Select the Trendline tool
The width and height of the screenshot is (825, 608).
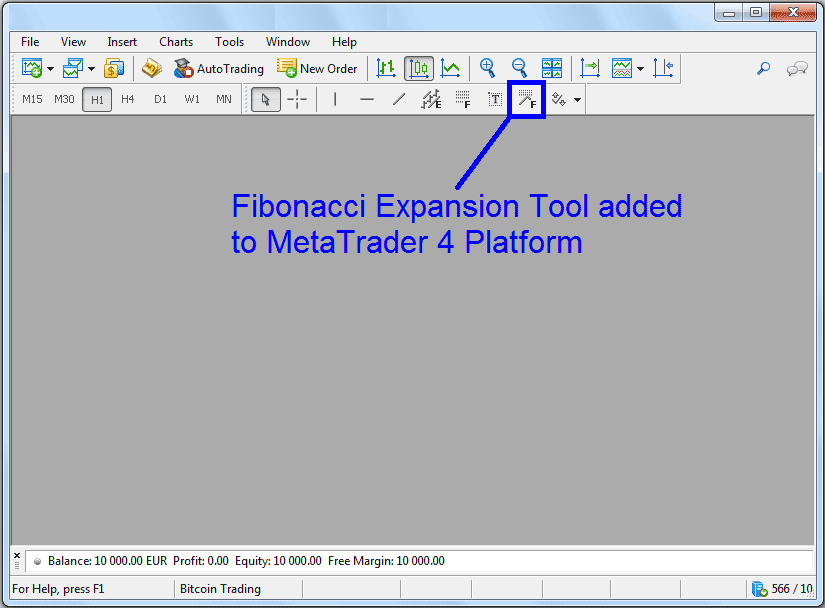(x=399, y=99)
